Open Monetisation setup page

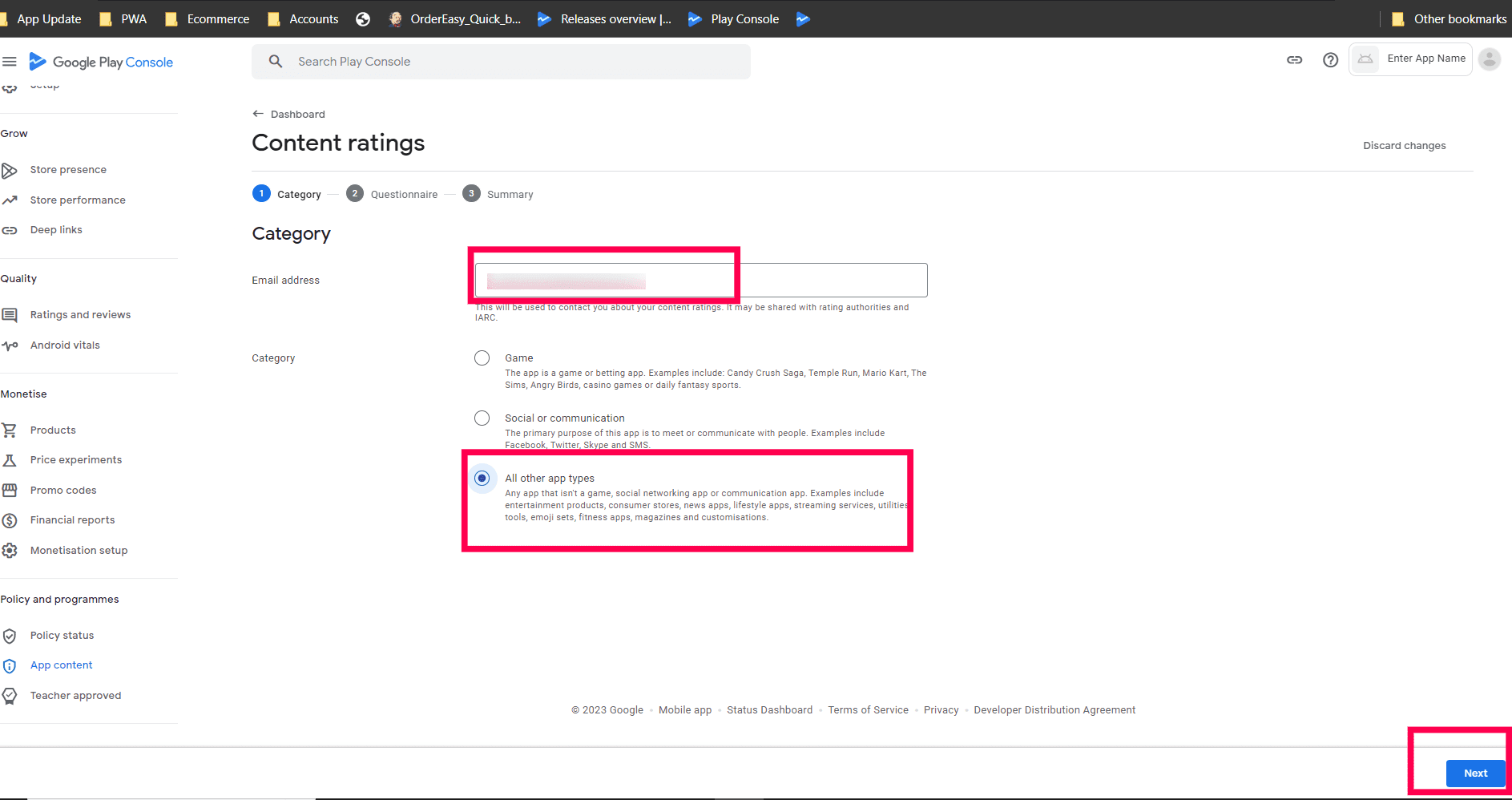pos(79,551)
